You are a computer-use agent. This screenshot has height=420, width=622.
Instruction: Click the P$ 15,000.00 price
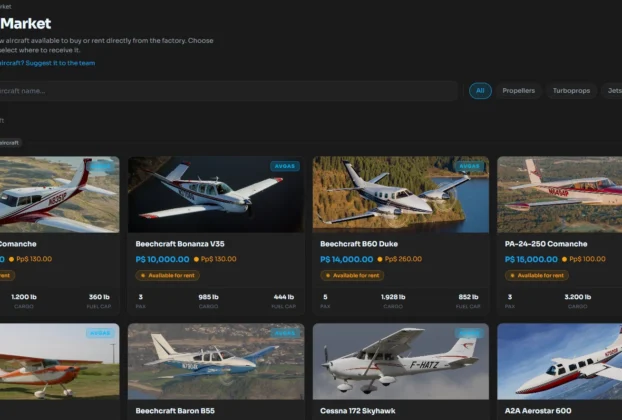pyautogui.click(x=531, y=259)
